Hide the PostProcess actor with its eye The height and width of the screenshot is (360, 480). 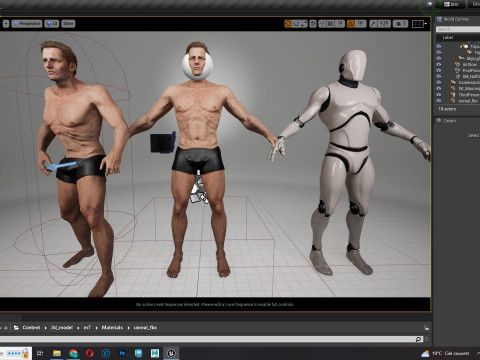439,70
